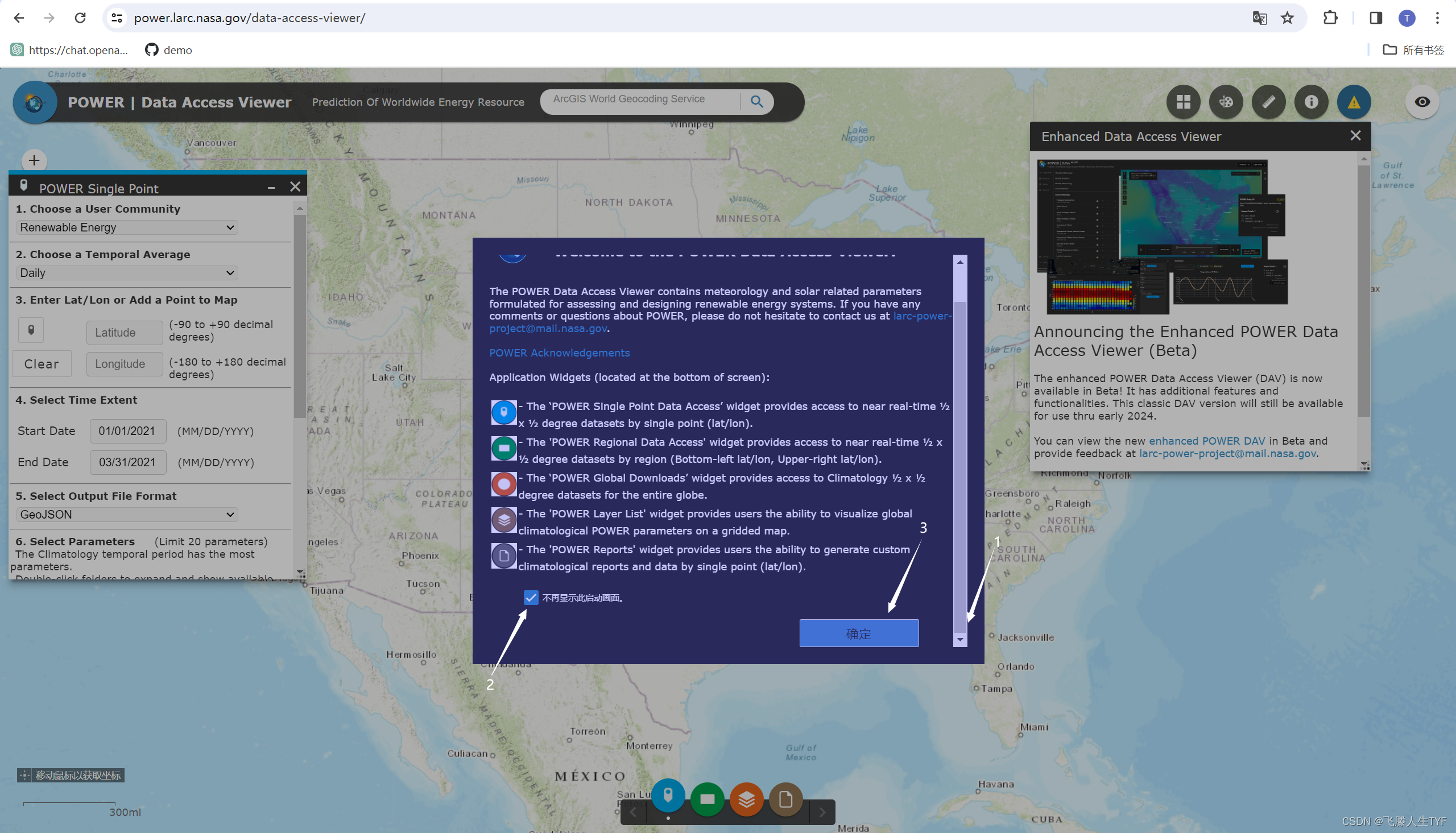Click the browser address bar URL
This screenshot has height=833, width=1456.
pos(250,18)
